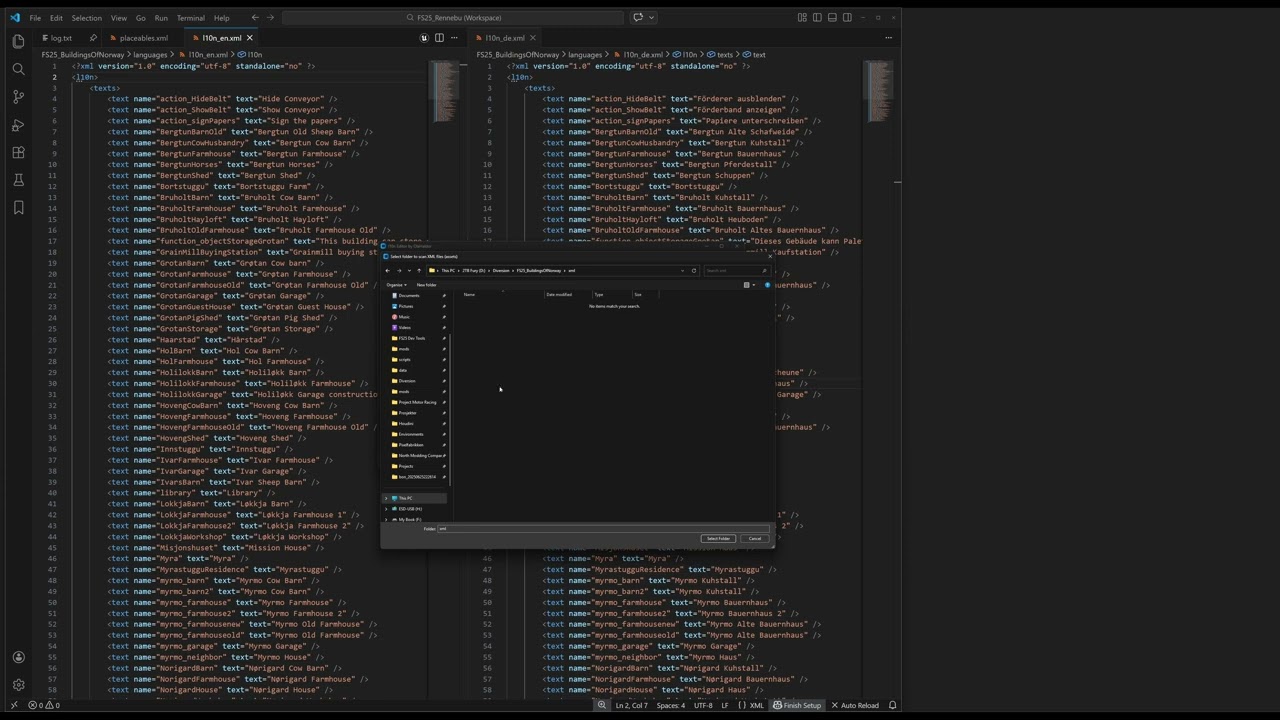Toggle Auto Reload in the status bar
Viewport: 1280px width, 720px height.
854,705
